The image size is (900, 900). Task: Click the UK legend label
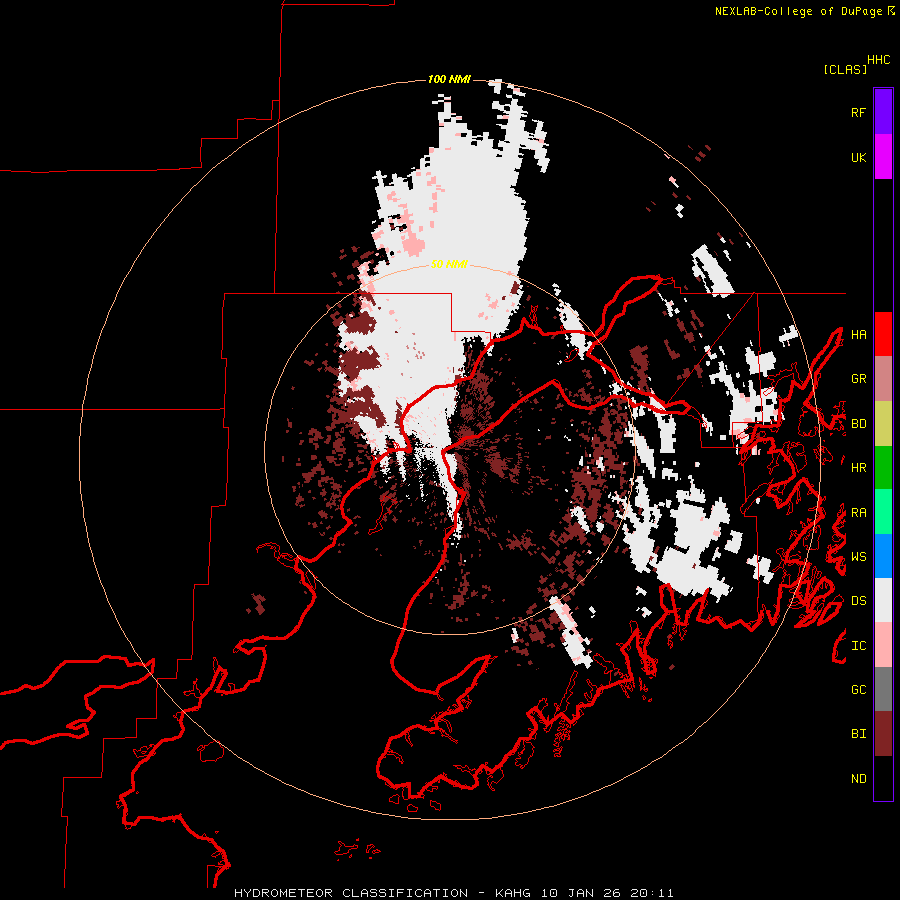tap(858, 157)
